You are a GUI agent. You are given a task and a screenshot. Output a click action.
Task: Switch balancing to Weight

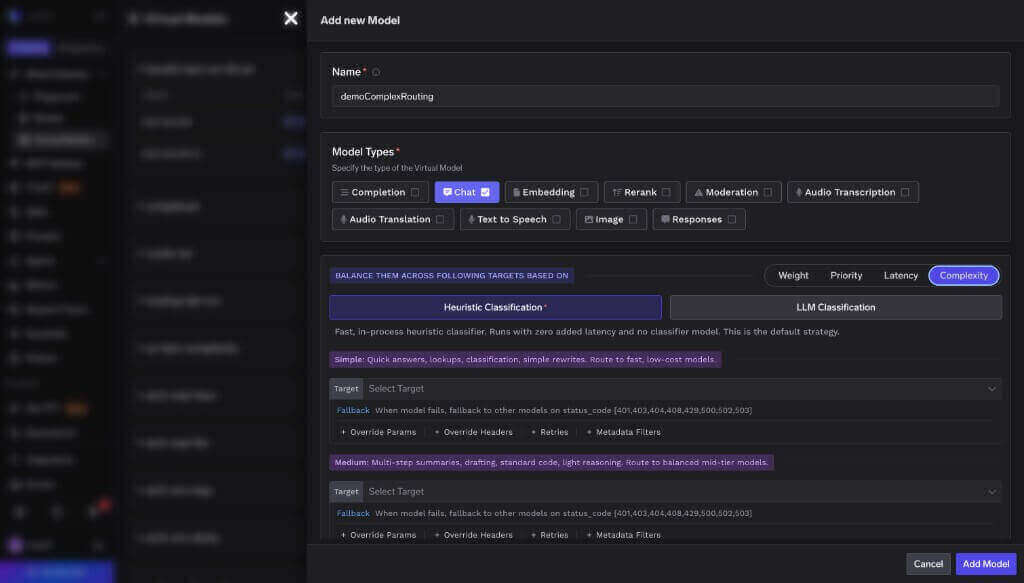point(793,276)
